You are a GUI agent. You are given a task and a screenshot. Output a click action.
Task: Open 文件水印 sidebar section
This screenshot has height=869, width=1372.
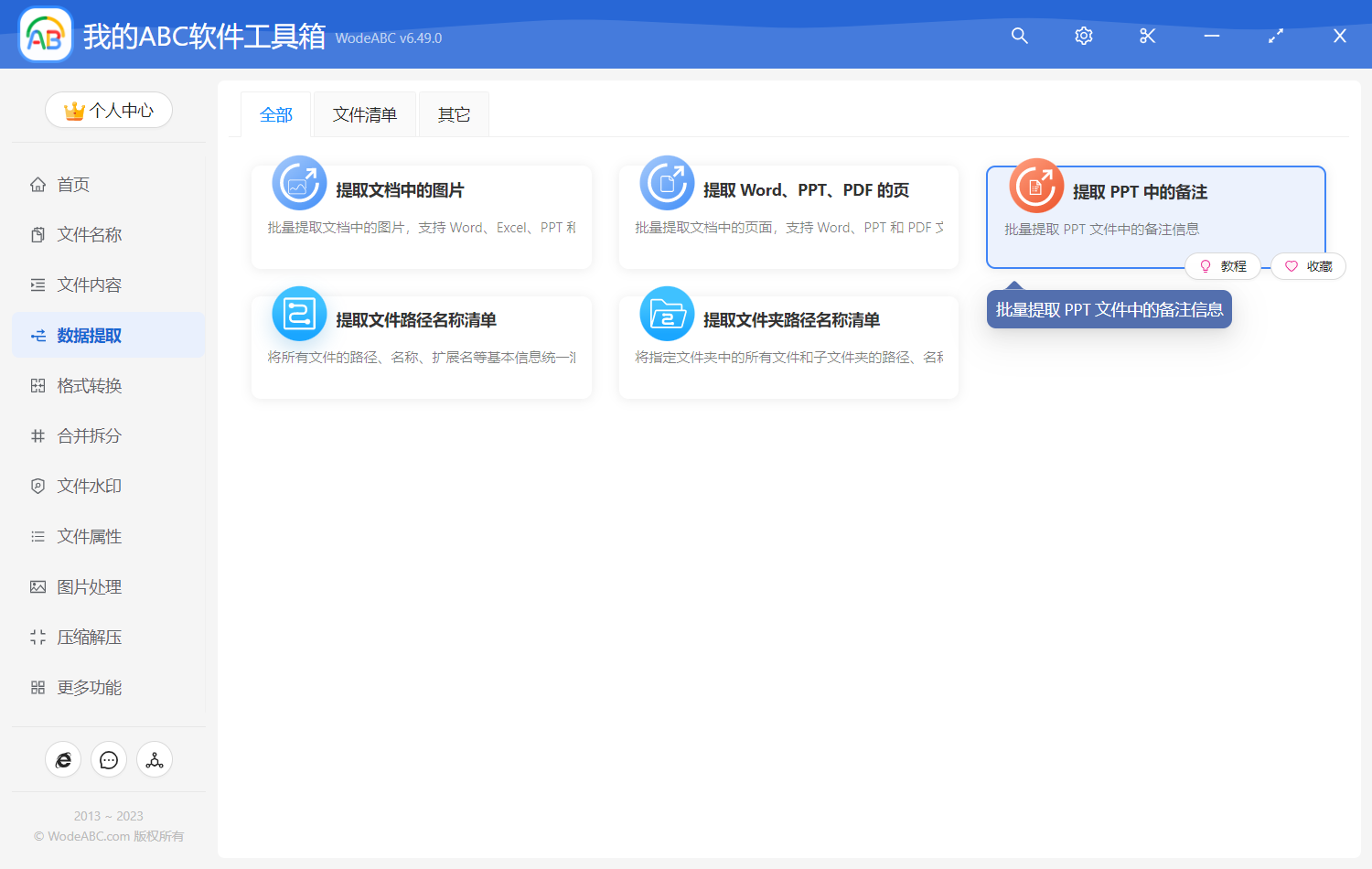pyautogui.click(x=108, y=487)
